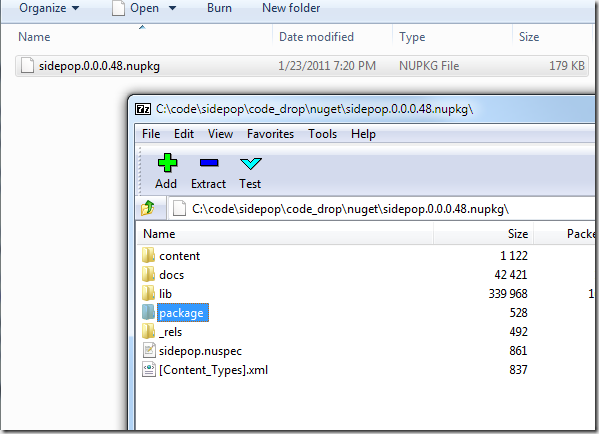
Task: Click the NUPKG File type cell
Action: (429, 66)
